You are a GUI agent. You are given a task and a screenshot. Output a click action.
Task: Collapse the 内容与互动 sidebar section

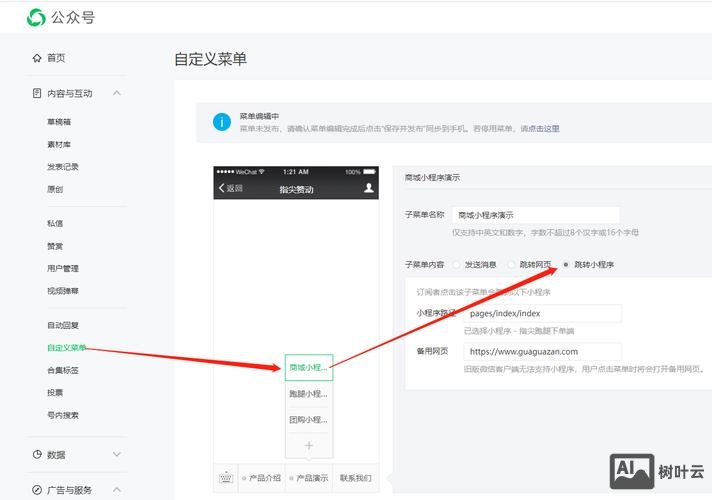(x=117, y=93)
